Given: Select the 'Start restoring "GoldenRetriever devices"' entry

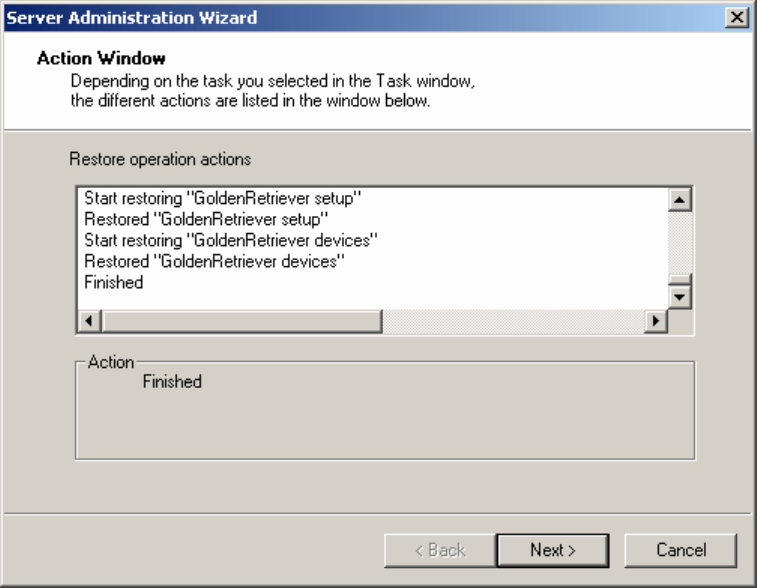Looking at the screenshot, I should pos(228,240).
